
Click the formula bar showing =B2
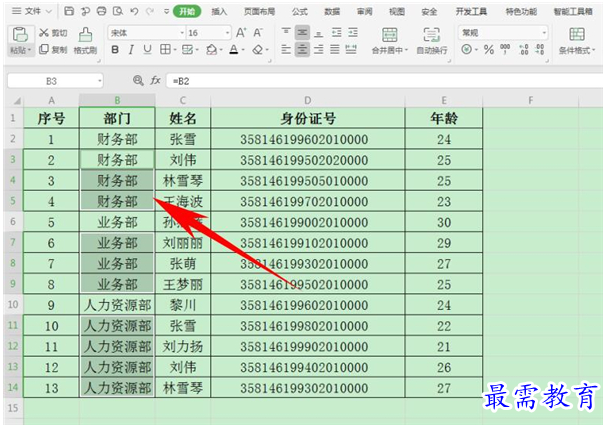pos(385,81)
